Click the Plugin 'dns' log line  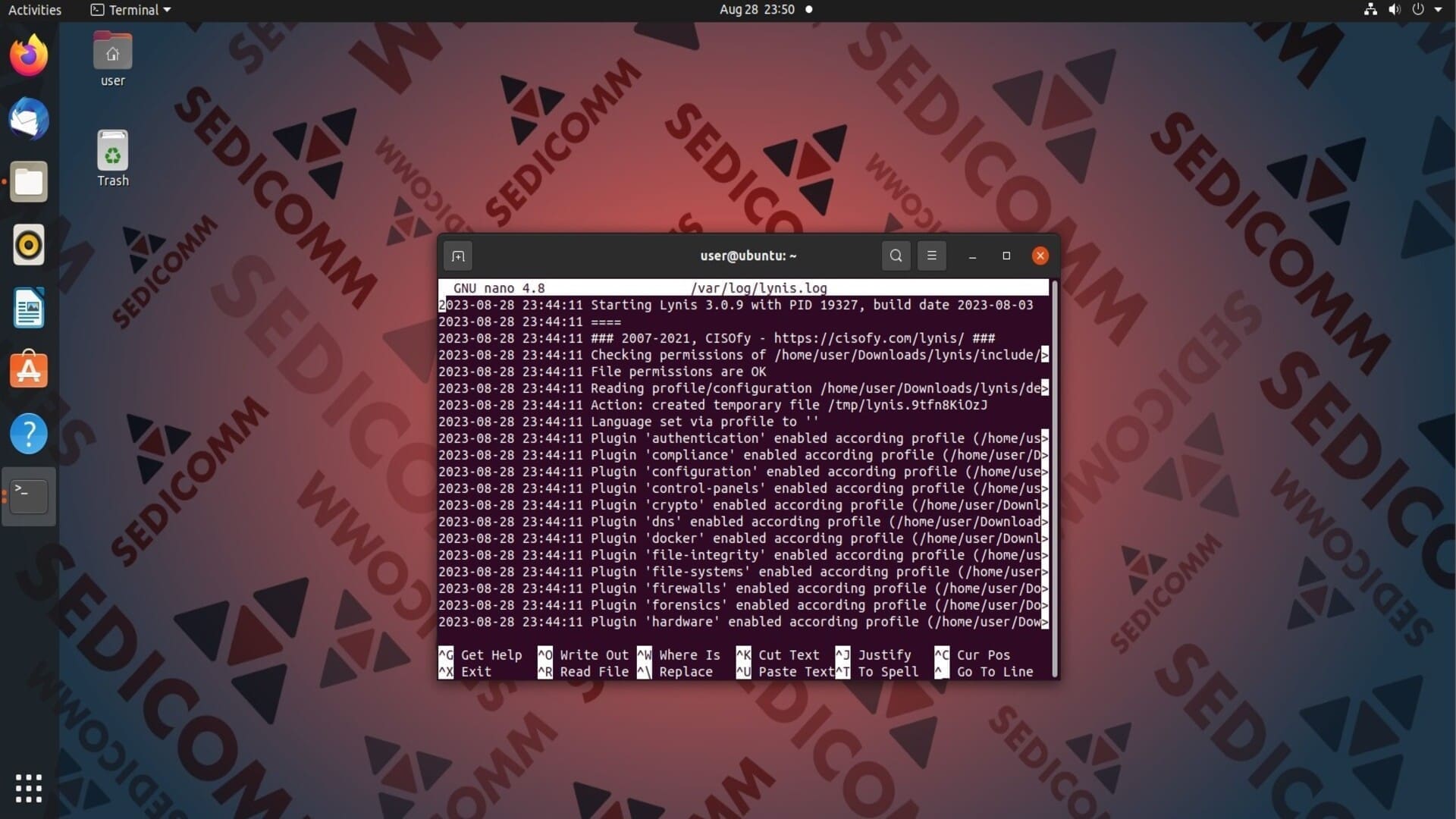pos(743,522)
